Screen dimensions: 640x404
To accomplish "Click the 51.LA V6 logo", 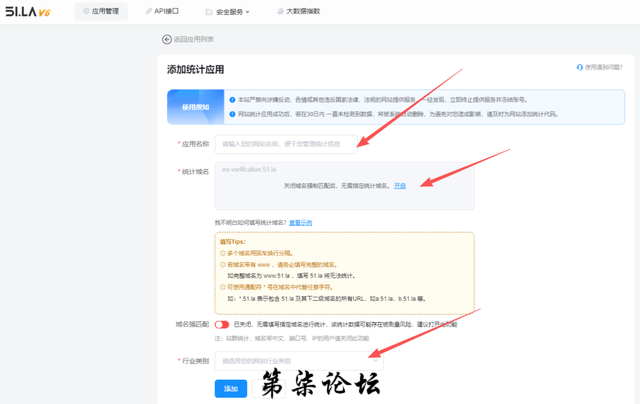I will (32, 12).
